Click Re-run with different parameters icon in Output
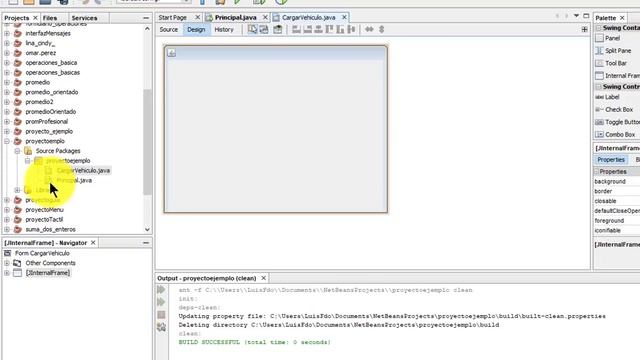The image size is (640, 360). [161, 302]
